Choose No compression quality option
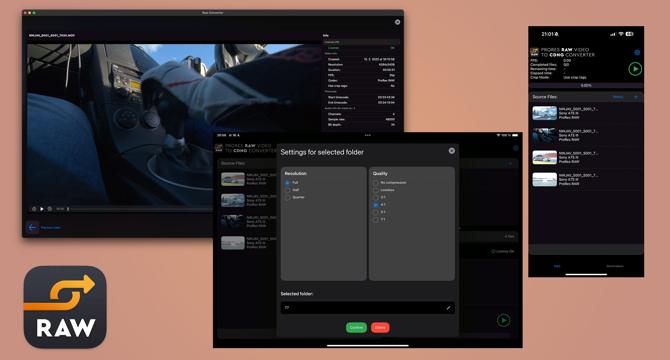 [376, 183]
